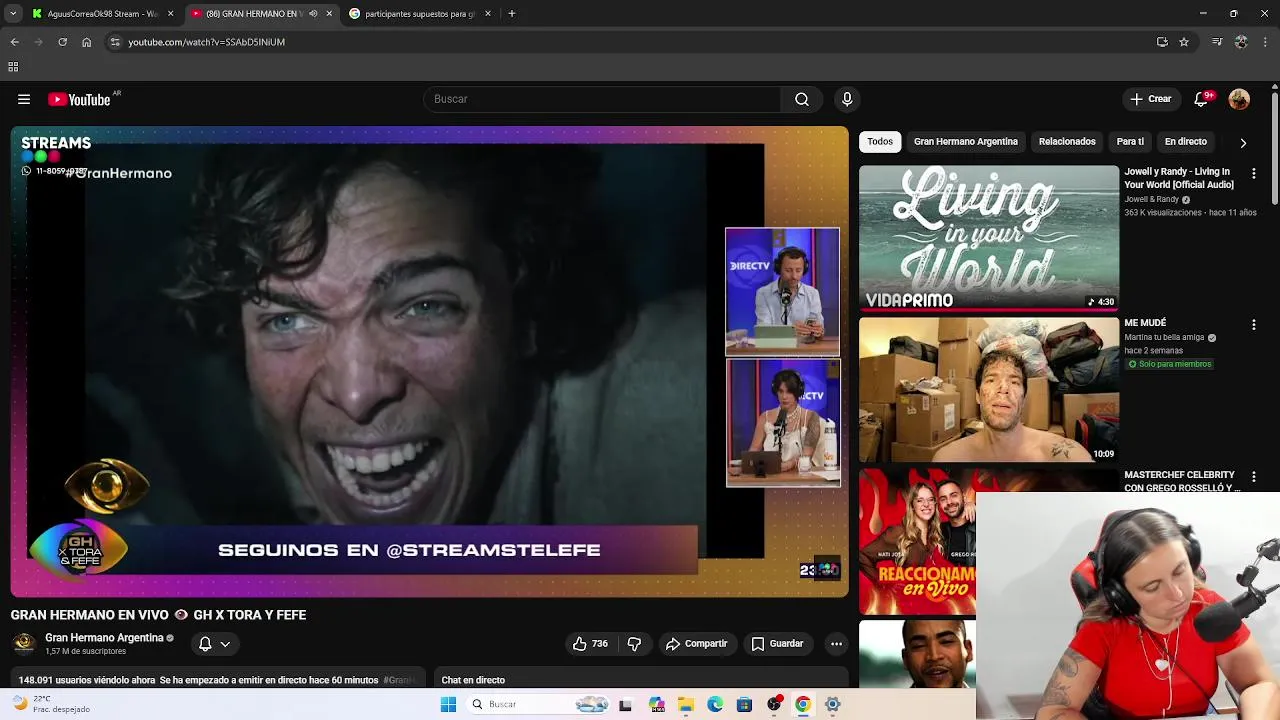1280x720 pixels.
Task: Select the Todos filter chip
Action: coord(880,142)
